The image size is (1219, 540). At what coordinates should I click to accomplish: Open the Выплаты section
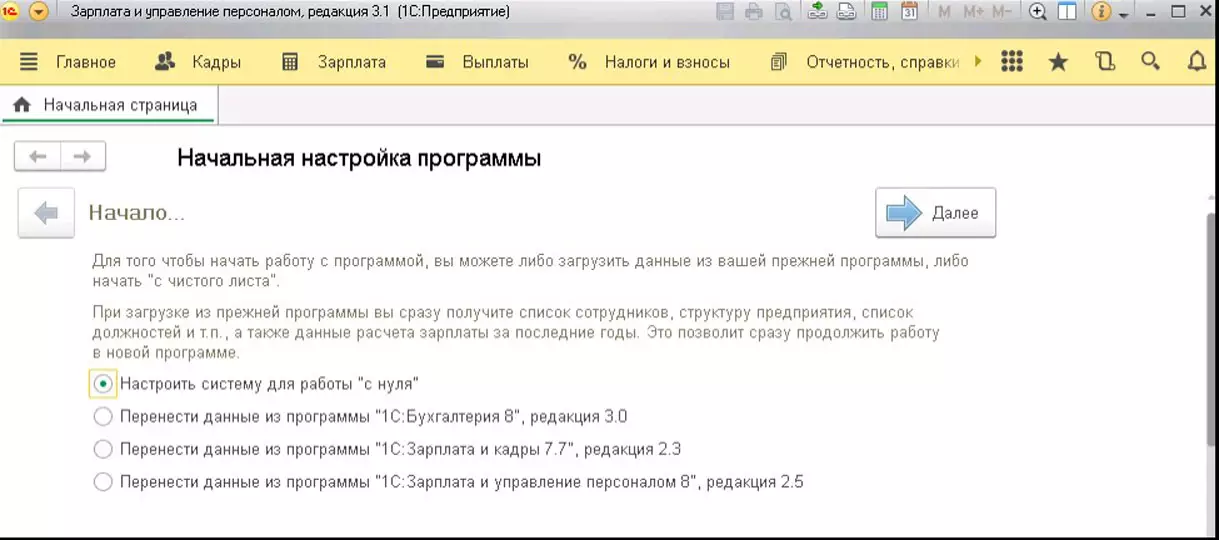495,62
